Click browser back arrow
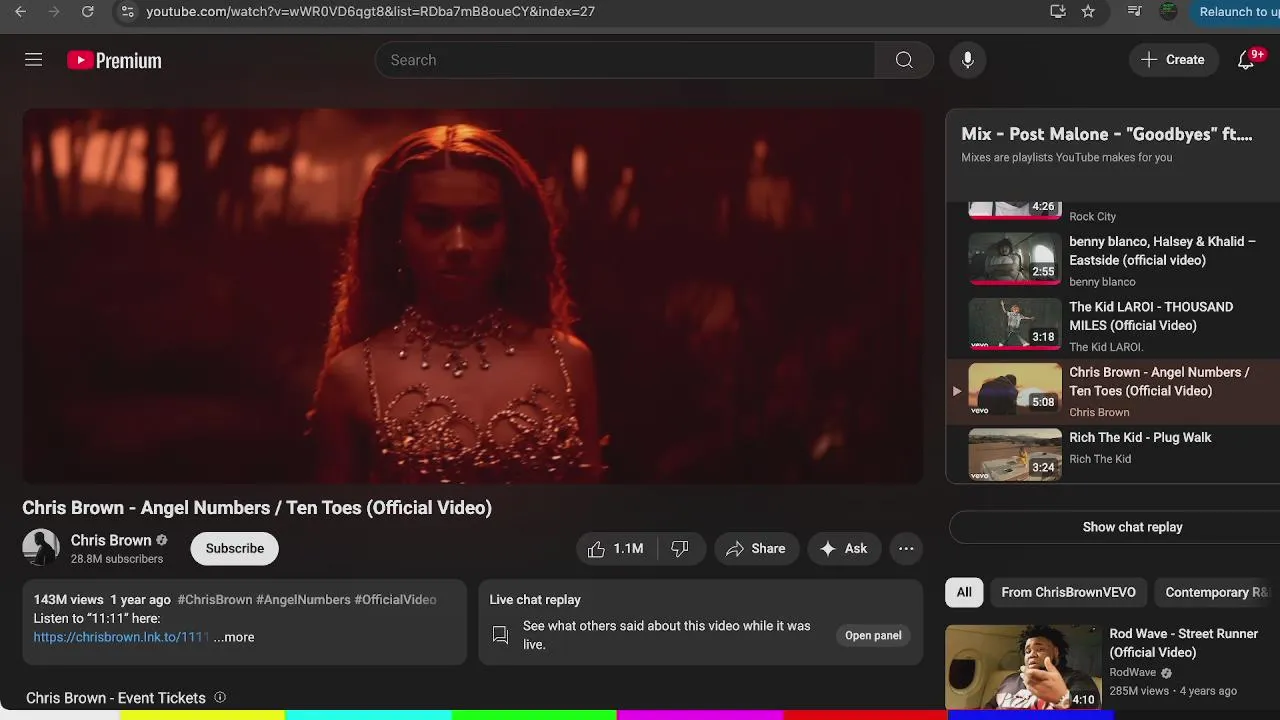Screen dimensions: 1280x720 20,12
